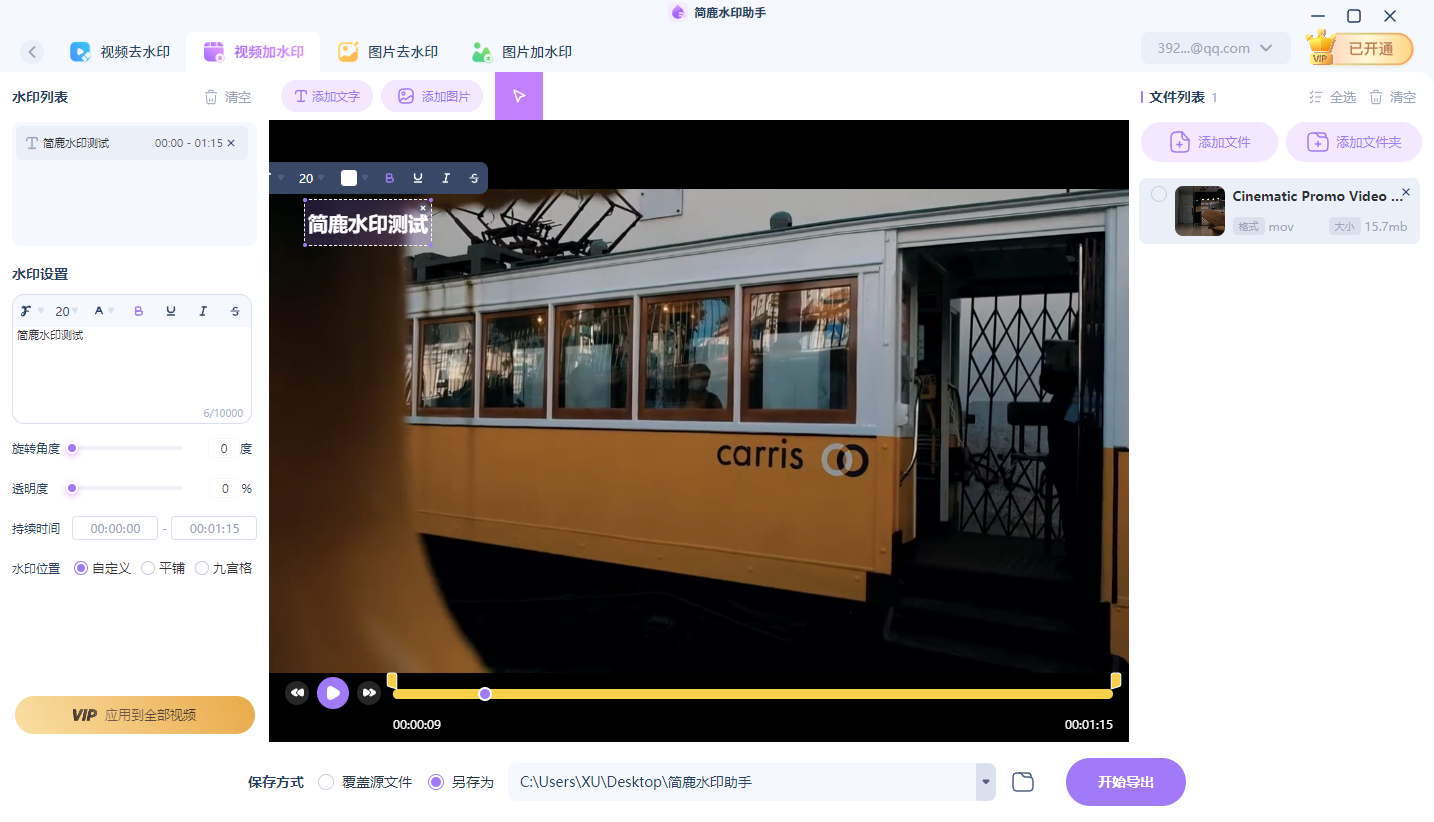Click the rewind playback icon

[297, 693]
